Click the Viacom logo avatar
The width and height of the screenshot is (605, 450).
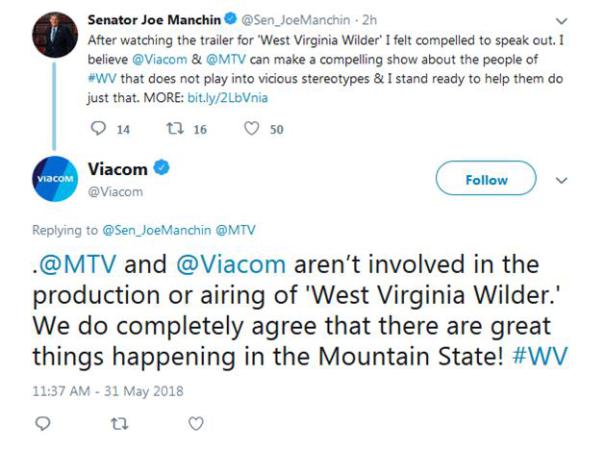(x=58, y=180)
